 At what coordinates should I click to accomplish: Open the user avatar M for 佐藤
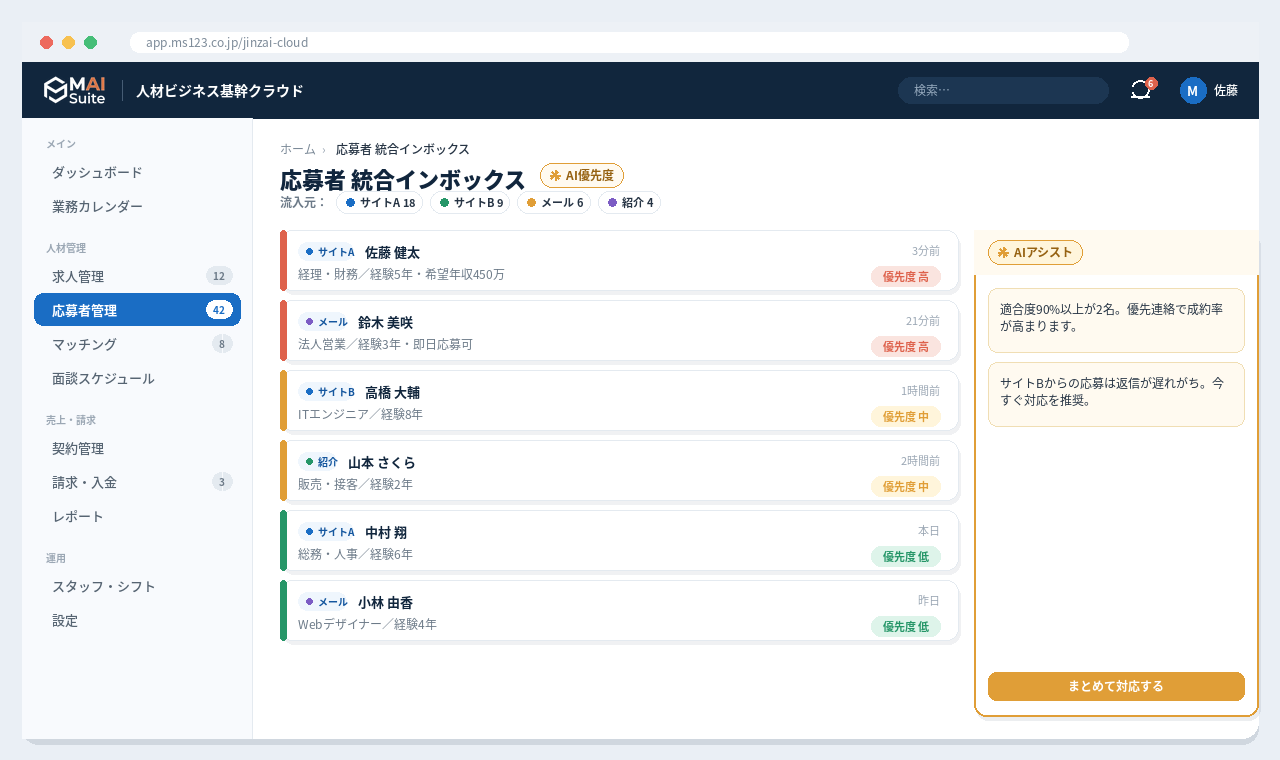point(1193,90)
